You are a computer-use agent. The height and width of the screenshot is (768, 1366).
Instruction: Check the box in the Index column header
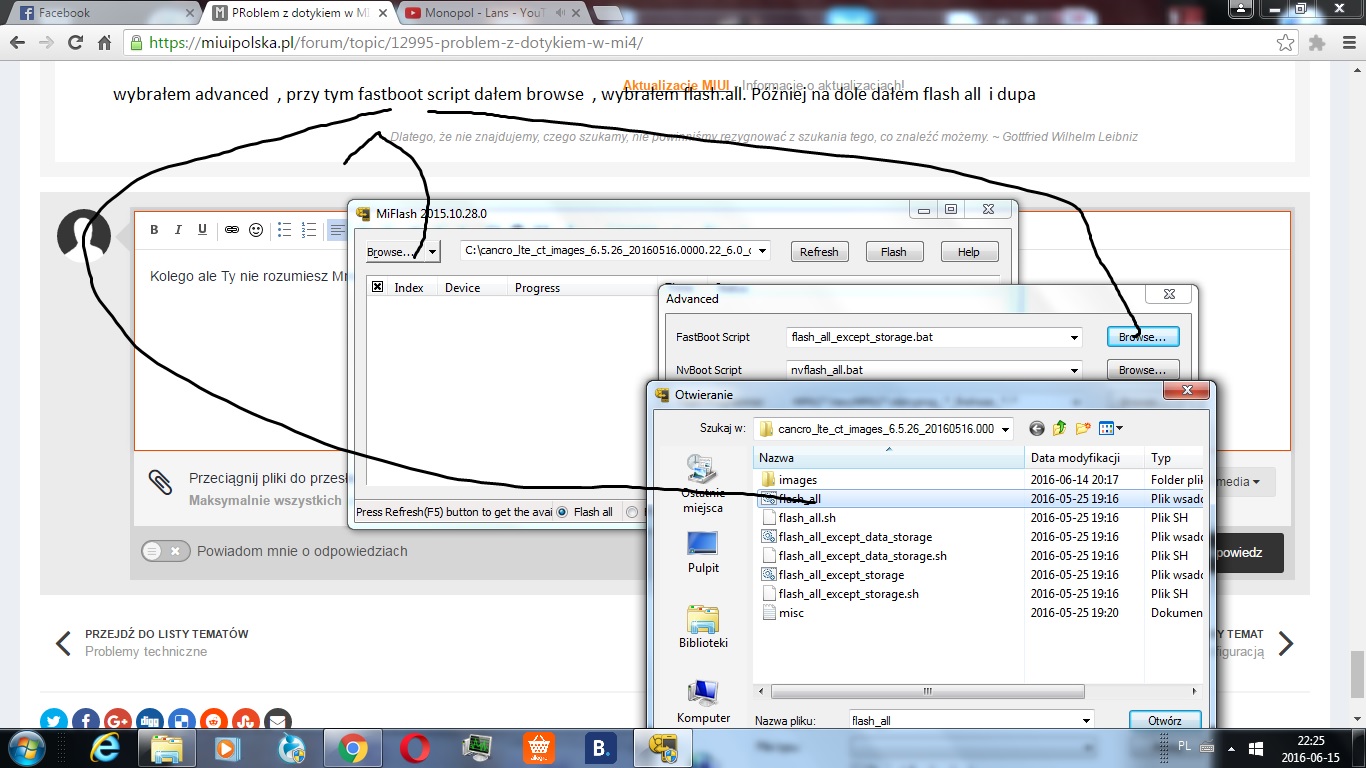coord(378,287)
